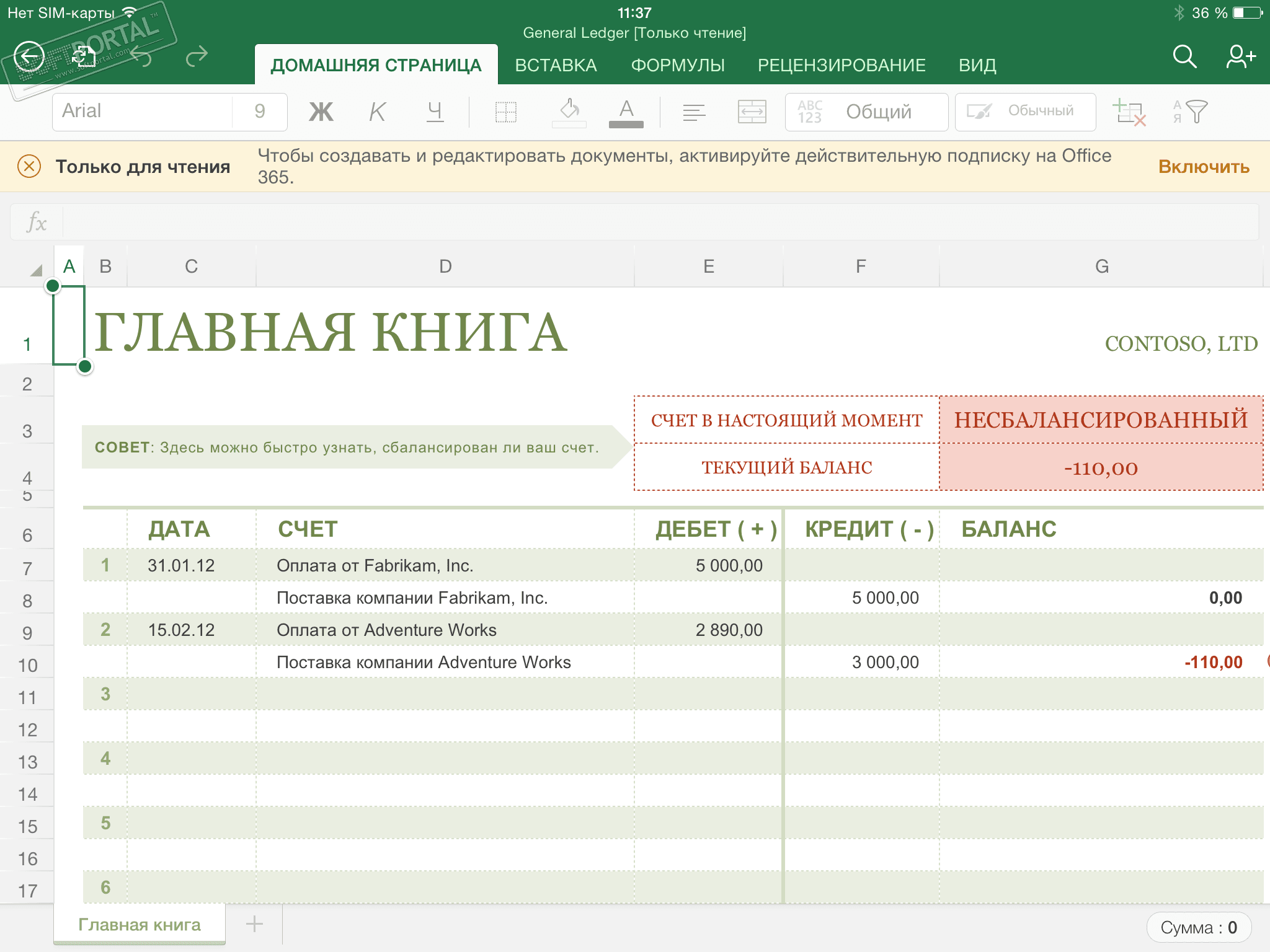Tap the Redo arrow icon
This screenshot has height=952, width=1270.
click(x=197, y=57)
